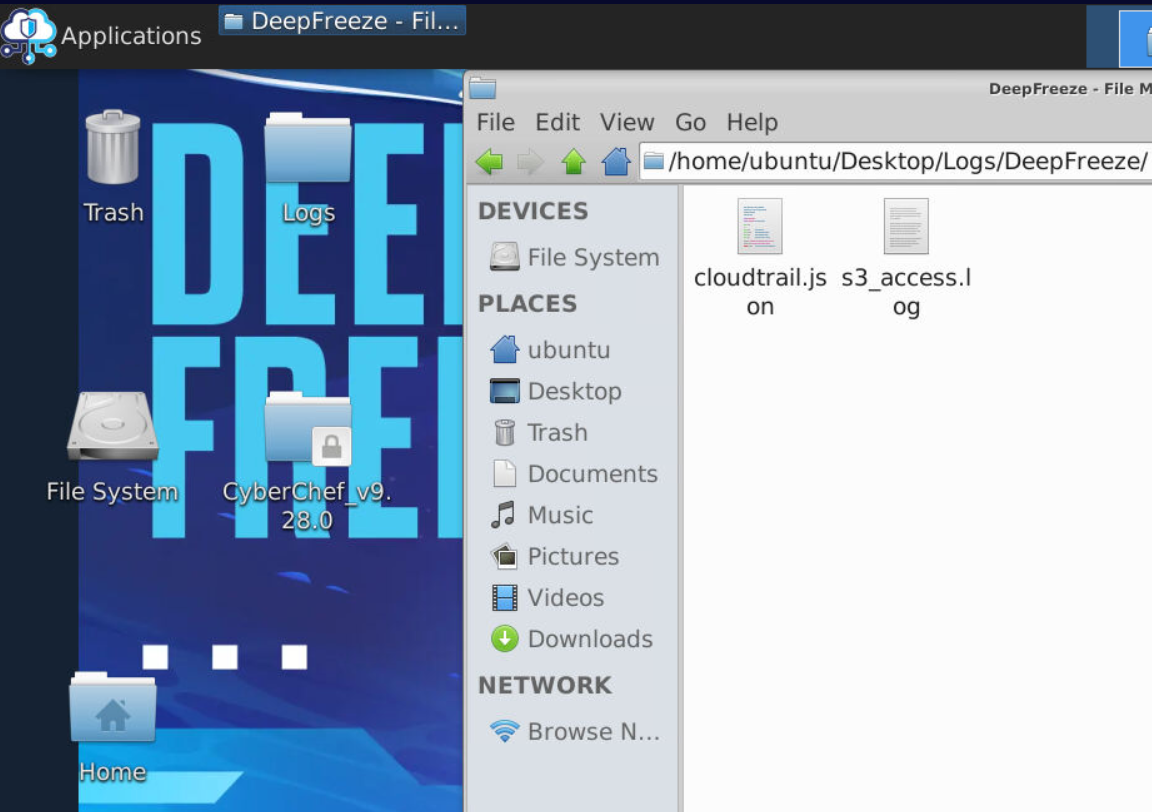
Task: Select the Home folder on the desktop
Action: point(112,707)
